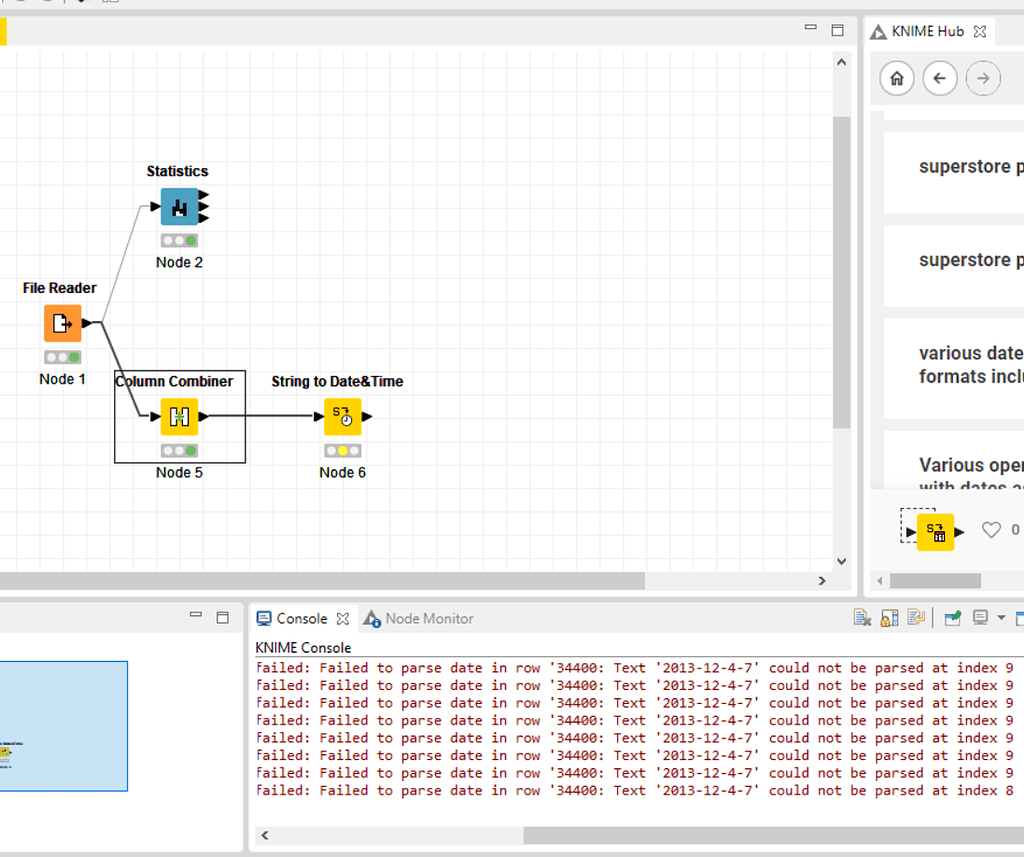Click the 'Node 2' label
The width and height of the screenshot is (1024, 857).
click(179, 262)
